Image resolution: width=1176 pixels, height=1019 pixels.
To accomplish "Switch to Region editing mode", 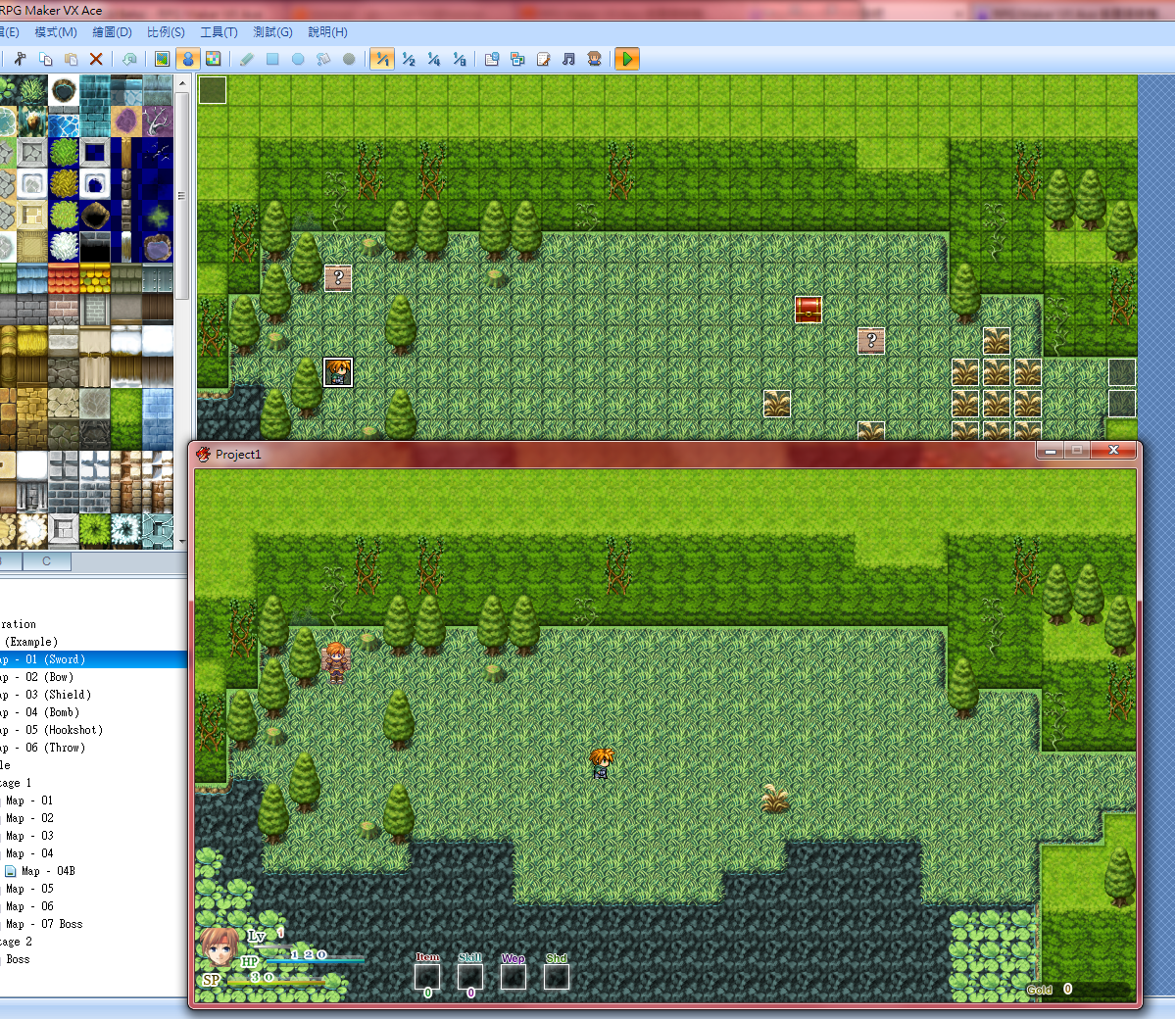I will coord(214,59).
